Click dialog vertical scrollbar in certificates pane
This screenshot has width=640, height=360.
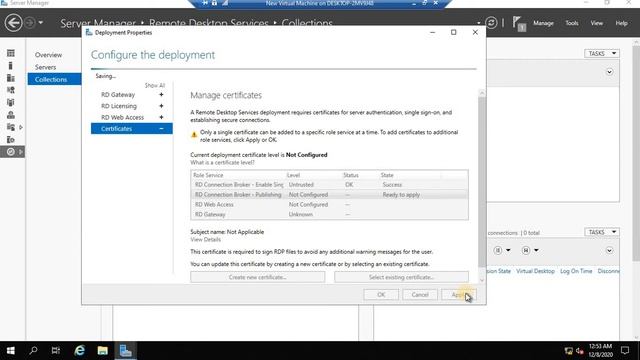(x=482, y=182)
